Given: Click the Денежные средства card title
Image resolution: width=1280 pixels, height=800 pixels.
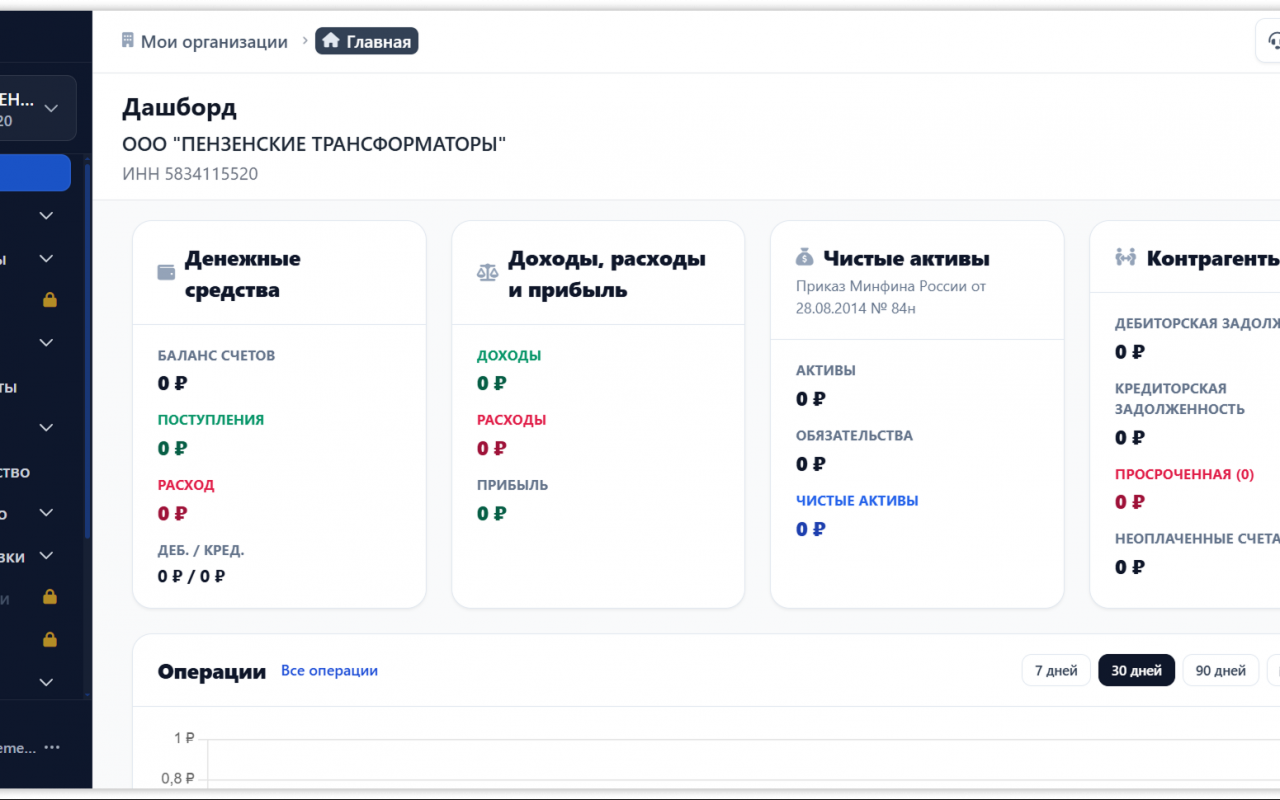Looking at the screenshot, I should point(243,274).
